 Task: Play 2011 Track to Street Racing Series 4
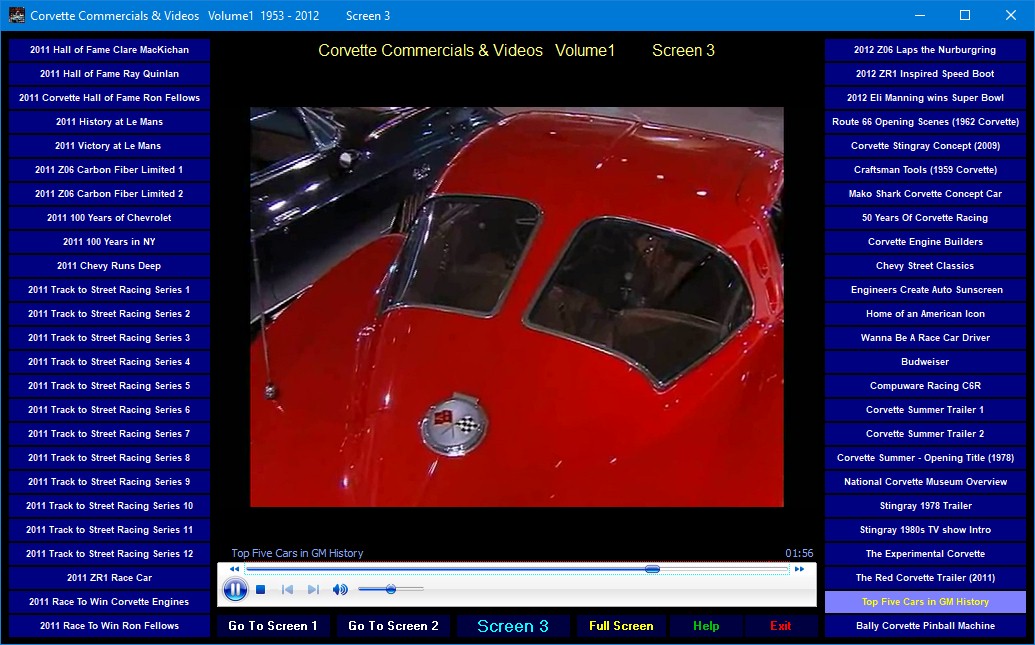click(x=110, y=362)
